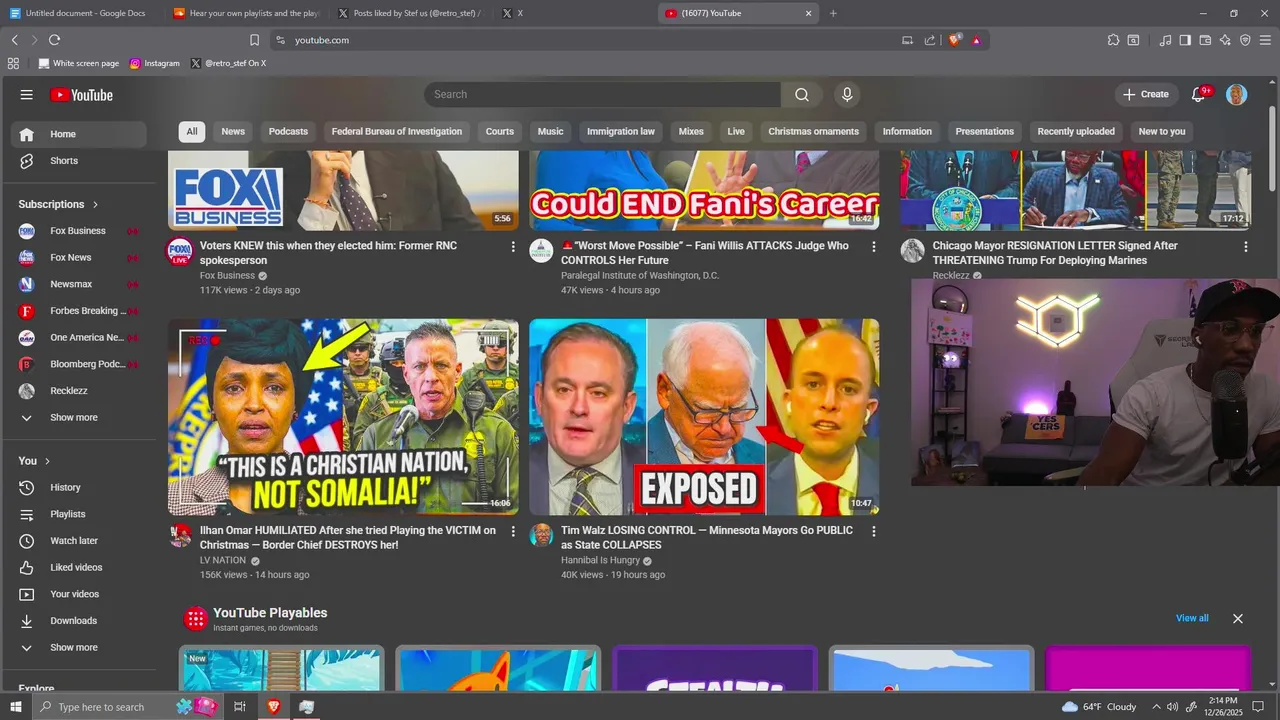Open weather 64°F Cloudy widget

click(1099, 707)
